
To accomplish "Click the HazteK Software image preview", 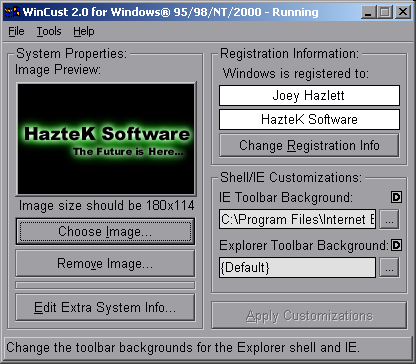I will (106, 139).
